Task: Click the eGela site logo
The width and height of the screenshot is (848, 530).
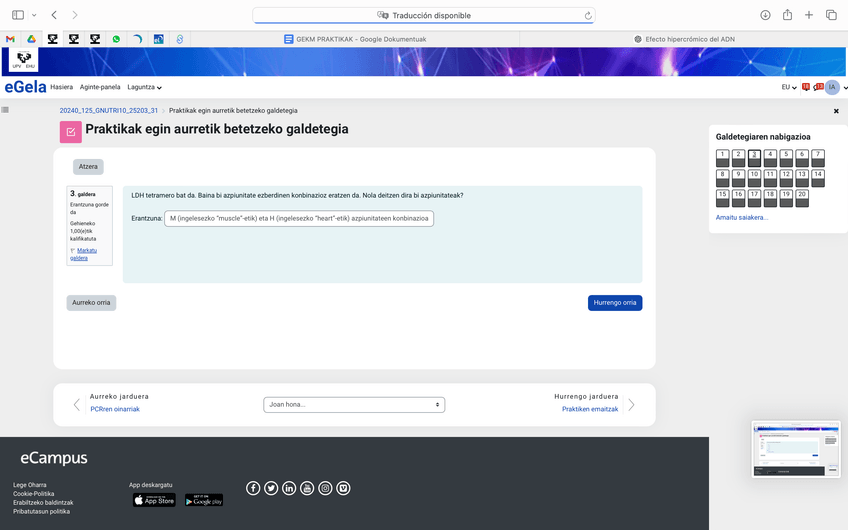Action: coord(25,87)
